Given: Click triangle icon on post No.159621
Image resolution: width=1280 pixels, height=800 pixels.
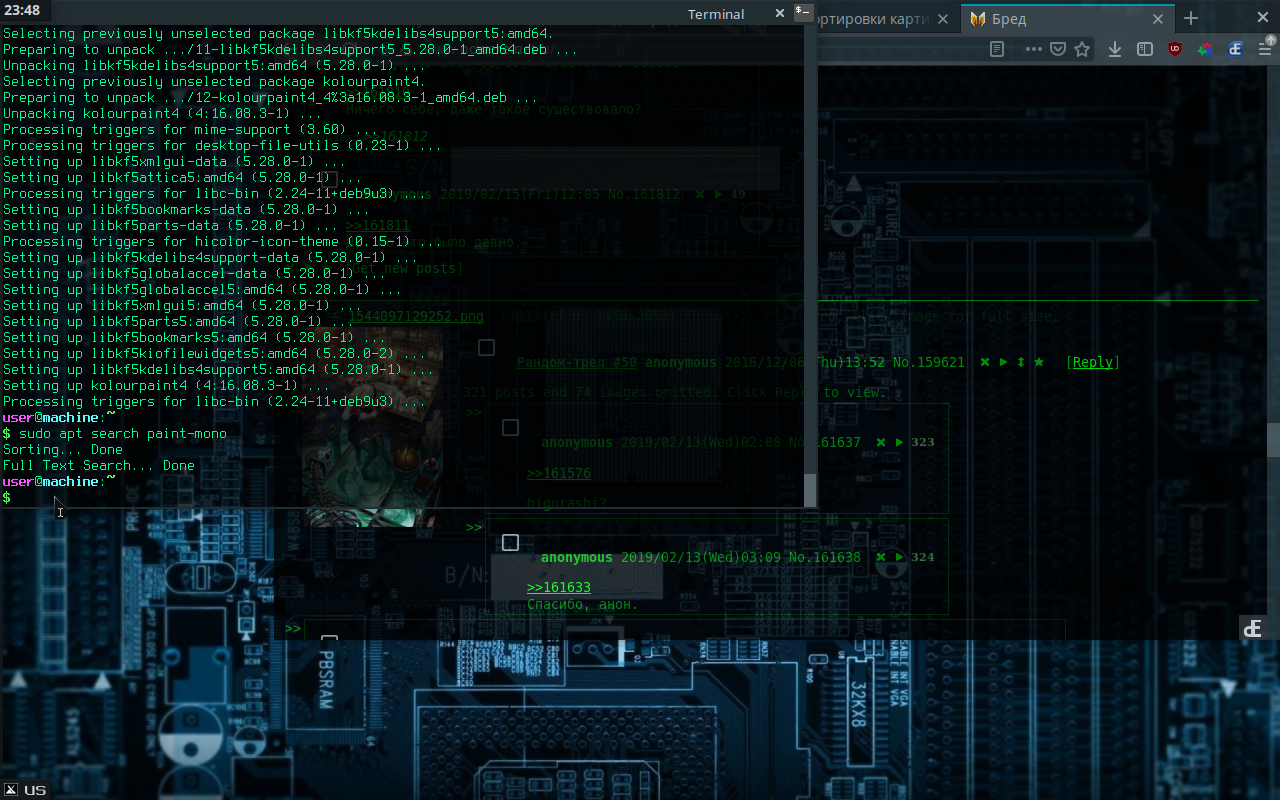Looking at the screenshot, I should click(x=1003, y=362).
